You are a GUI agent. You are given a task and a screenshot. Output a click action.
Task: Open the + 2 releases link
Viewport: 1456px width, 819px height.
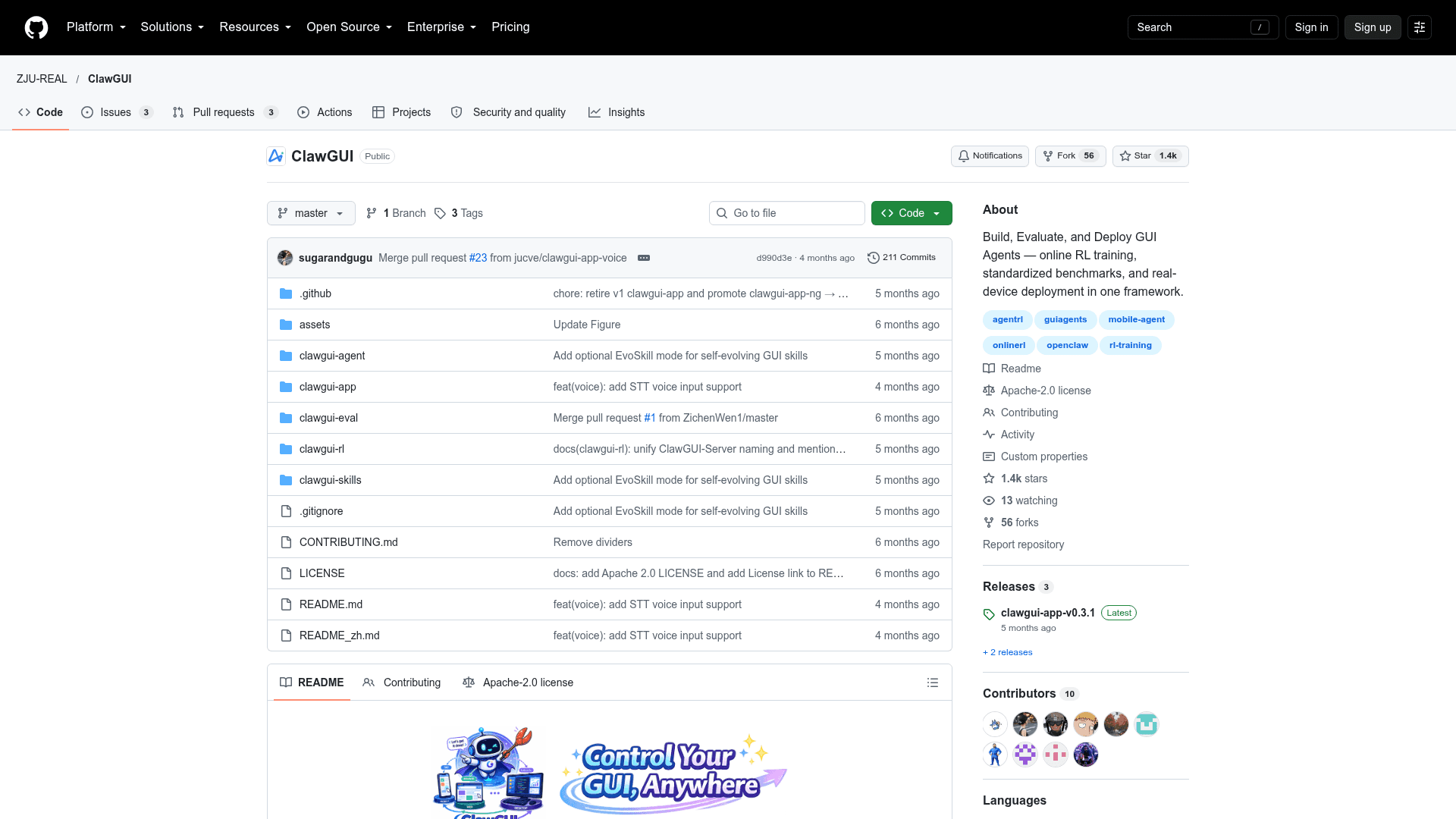pyautogui.click(x=1008, y=652)
